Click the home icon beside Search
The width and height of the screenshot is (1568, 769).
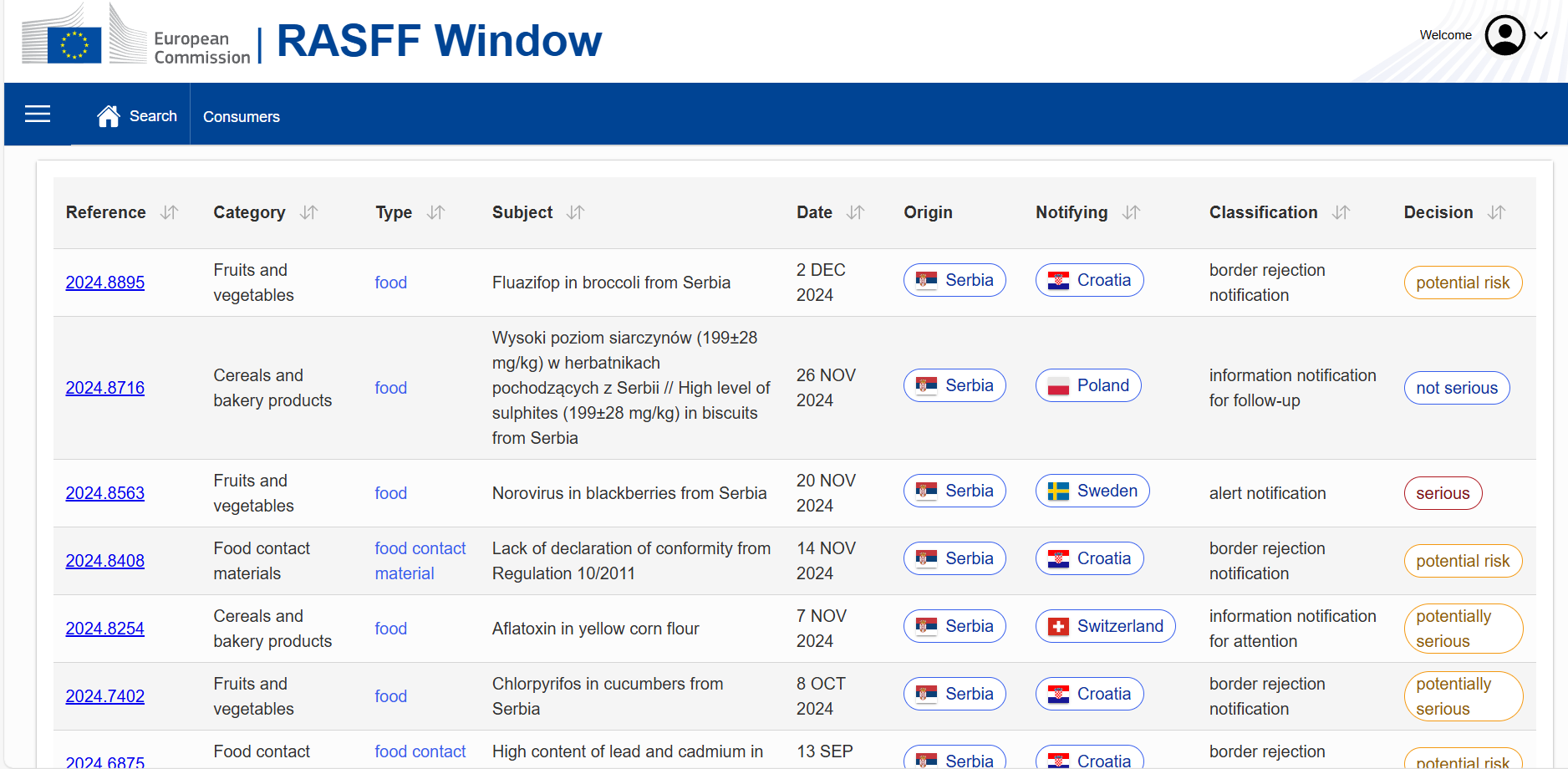109,116
